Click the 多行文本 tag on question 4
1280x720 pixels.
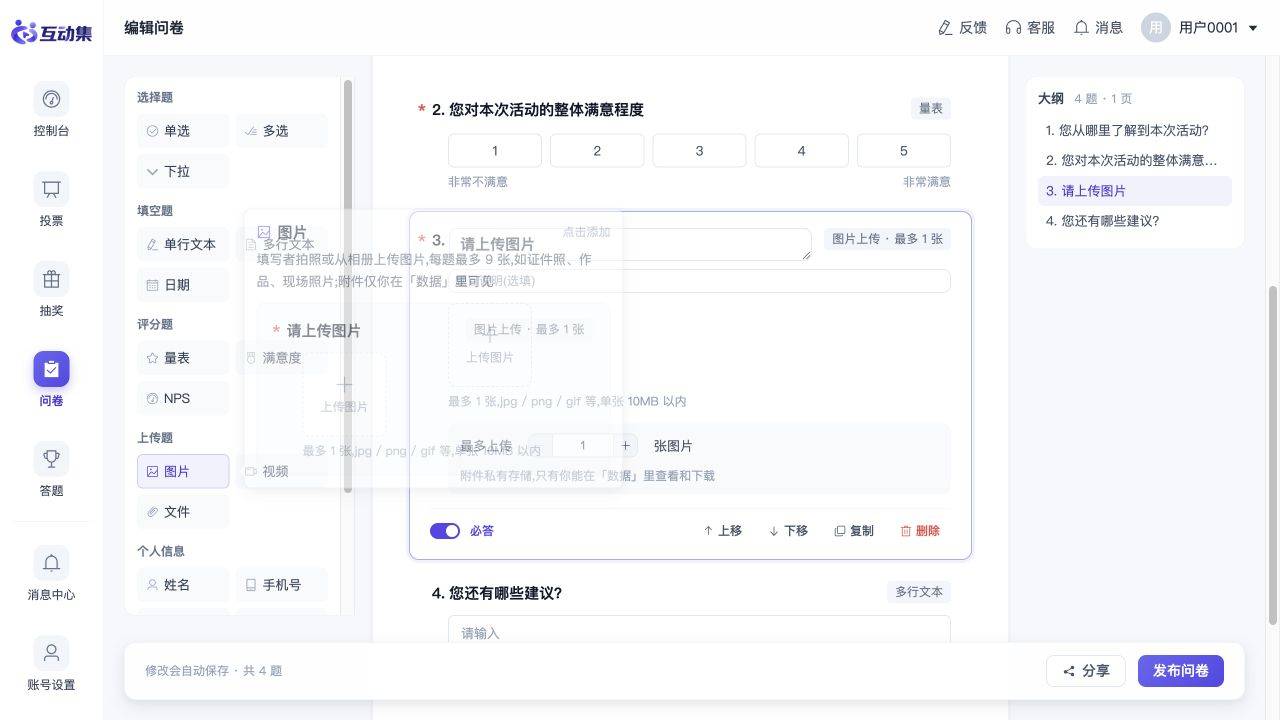point(919,592)
